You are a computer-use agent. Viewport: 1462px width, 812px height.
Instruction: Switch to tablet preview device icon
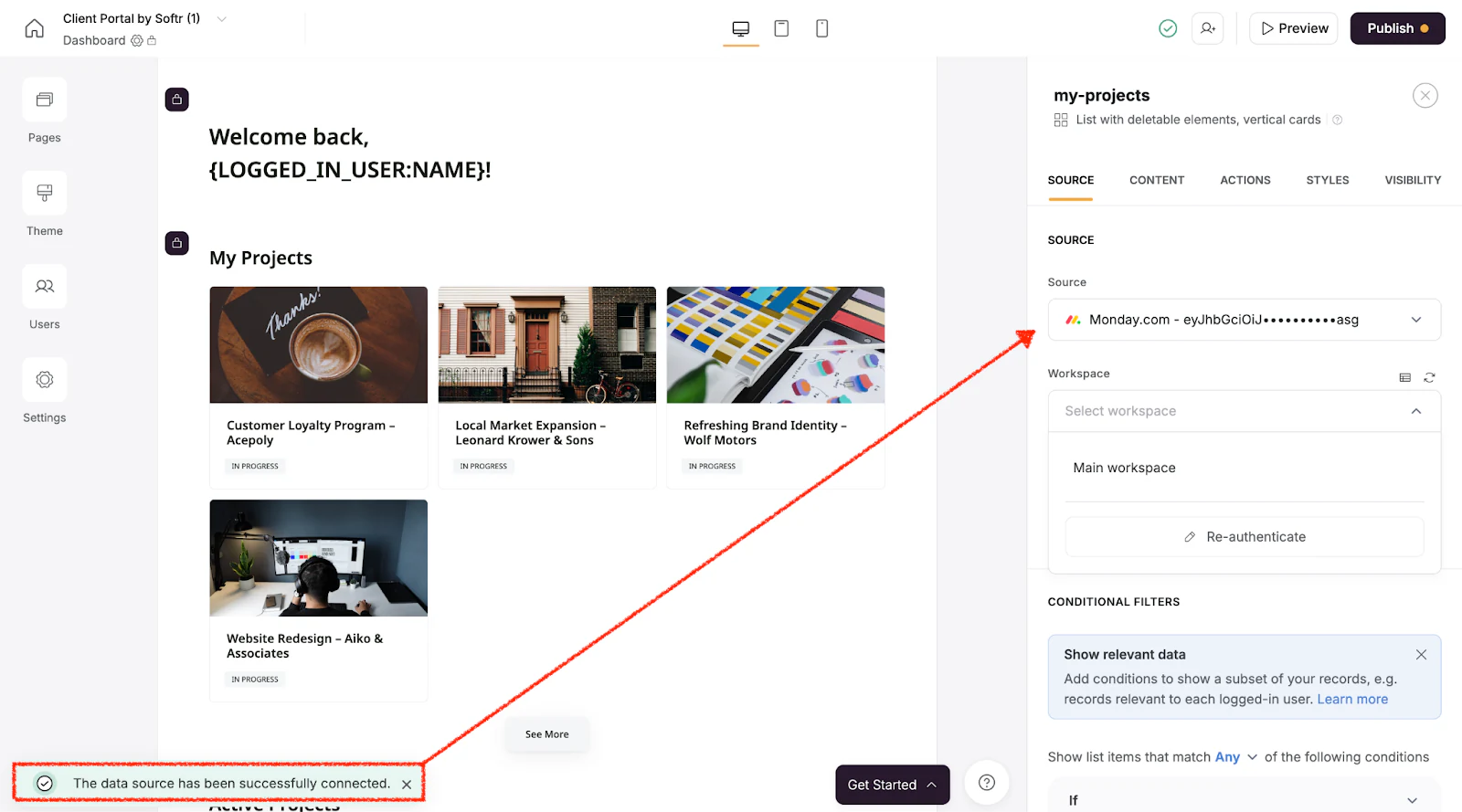[x=781, y=28]
